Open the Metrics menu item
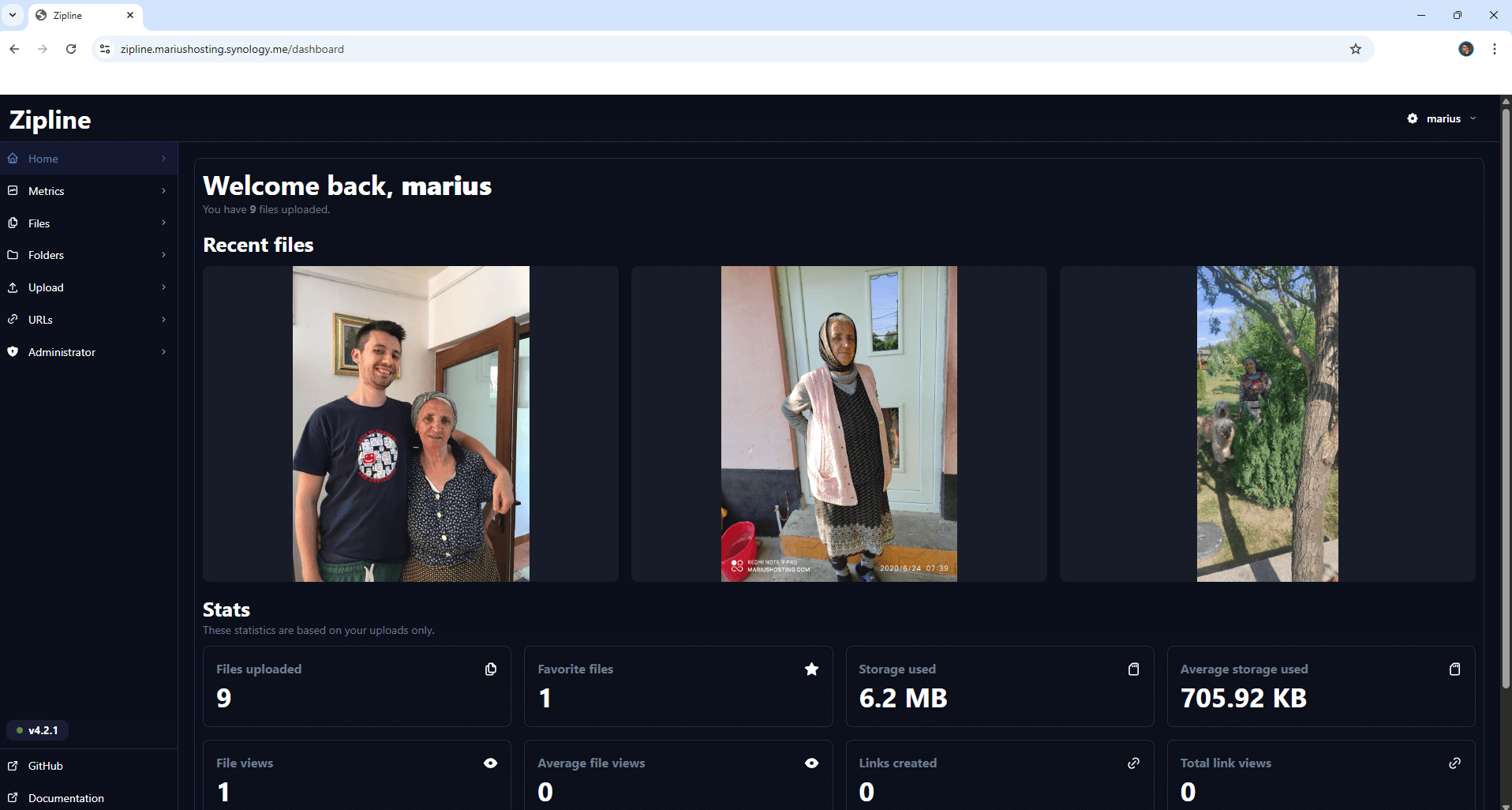The image size is (1512, 810). [x=88, y=191]
